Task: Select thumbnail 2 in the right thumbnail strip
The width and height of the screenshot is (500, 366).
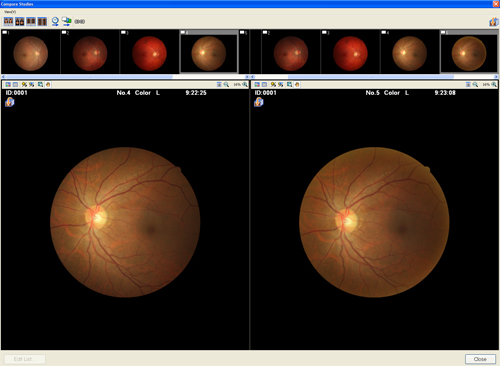Action: 291,52
